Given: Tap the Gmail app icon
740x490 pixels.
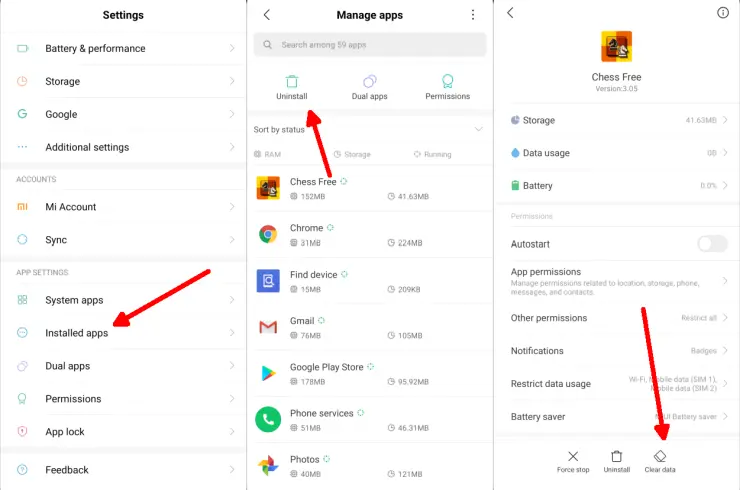Looking at the screenshot, I should point(268,327).
